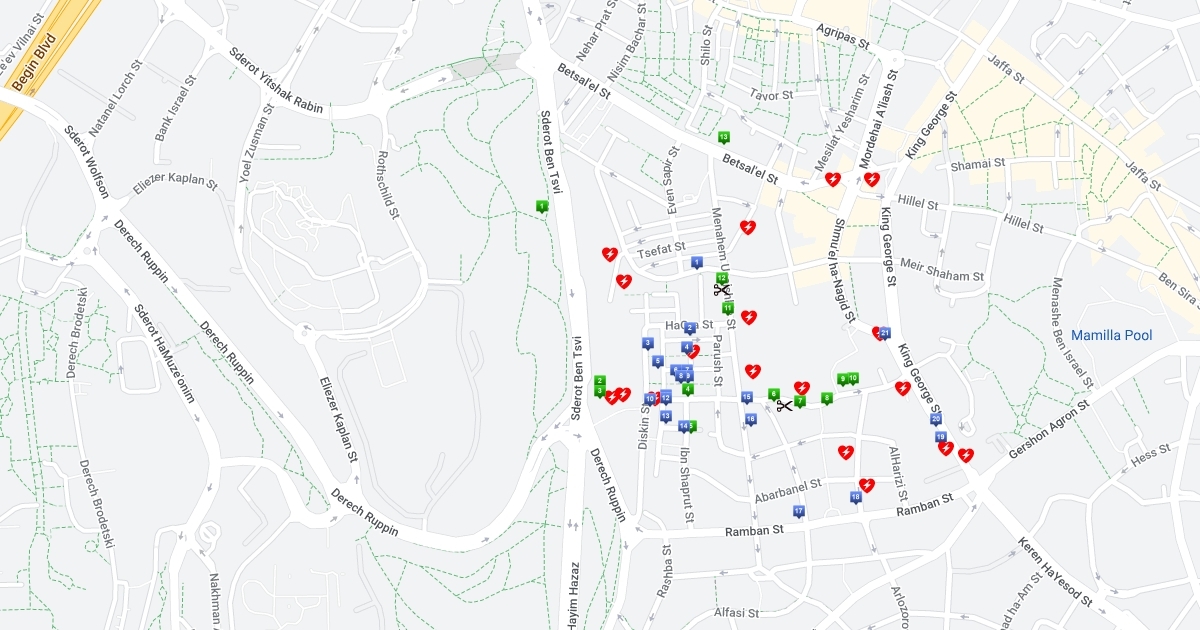The height and width of the screenshot is (630, 1200).
Task: Click blue marker 16
Action: 751,419
